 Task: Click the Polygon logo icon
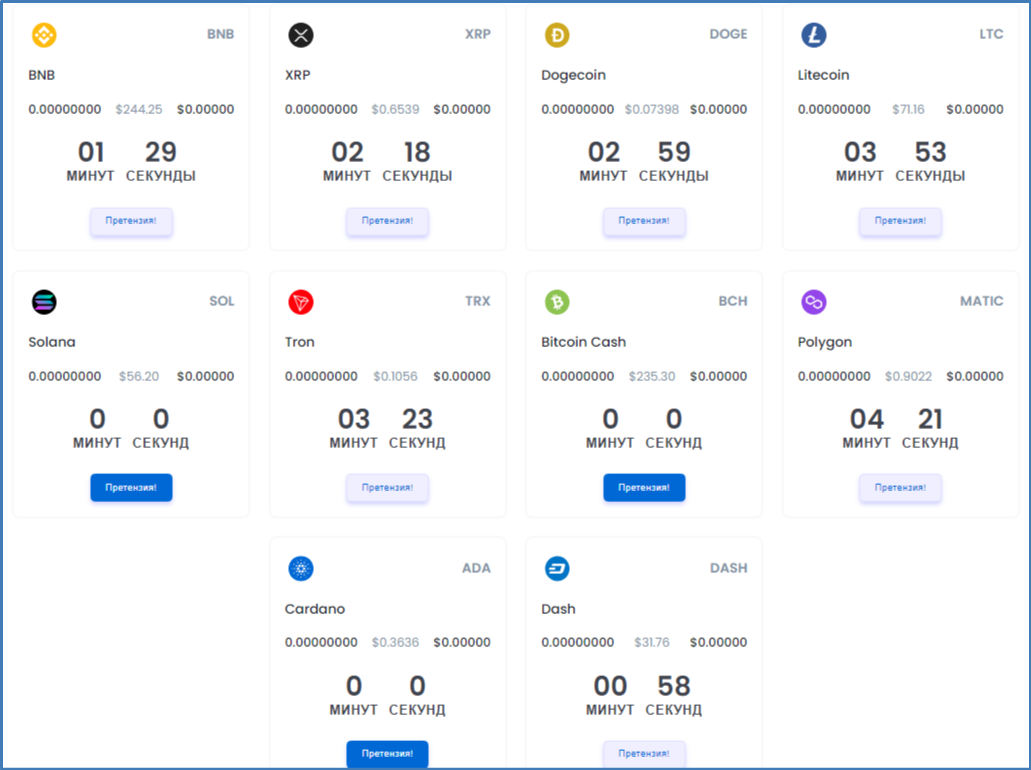pos(813,302)
